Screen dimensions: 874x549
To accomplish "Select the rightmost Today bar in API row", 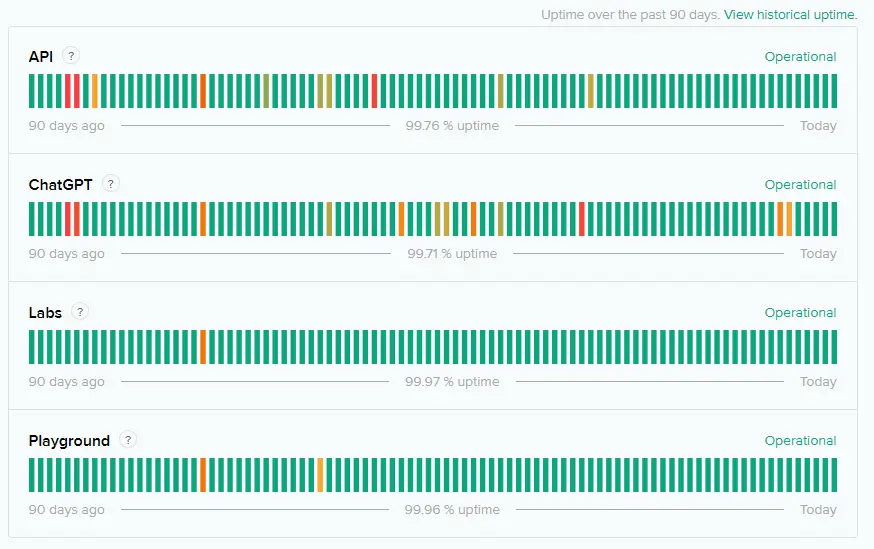I will point(834,91).
